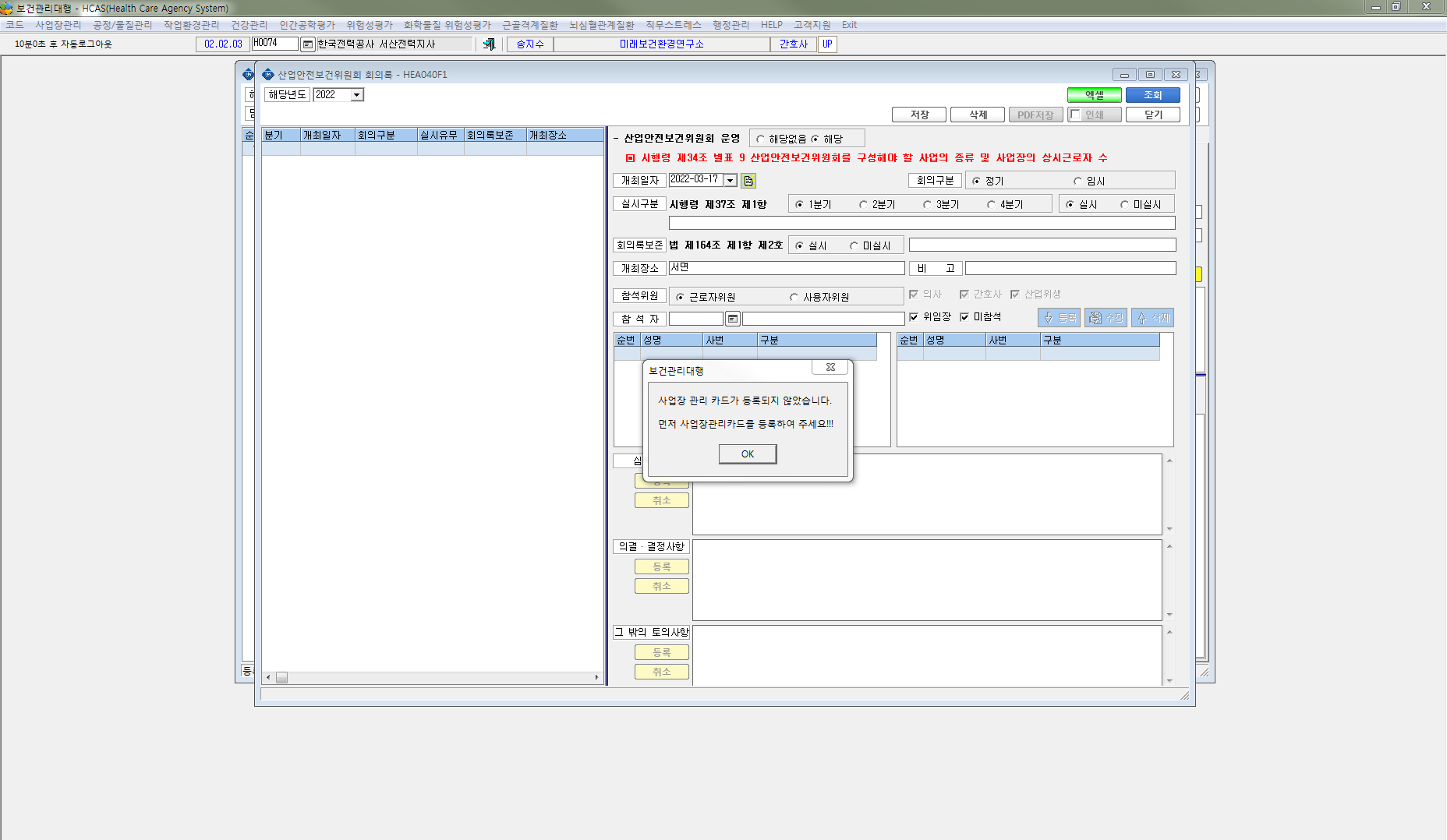1447x840 pixels.
Task: Click the 개최장소 input field containing 서면
Action: coord(787,267)
